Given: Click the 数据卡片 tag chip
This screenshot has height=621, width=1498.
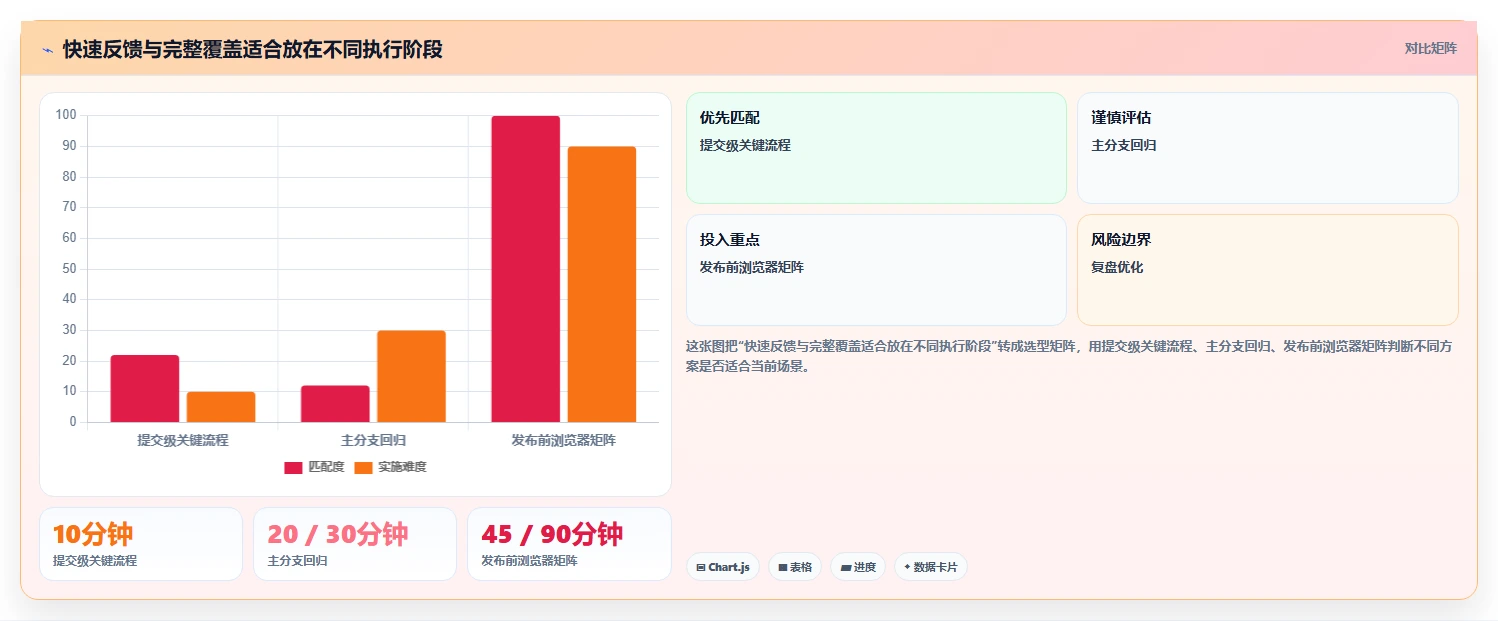Looking at the screenshot, I should (931, 567).
